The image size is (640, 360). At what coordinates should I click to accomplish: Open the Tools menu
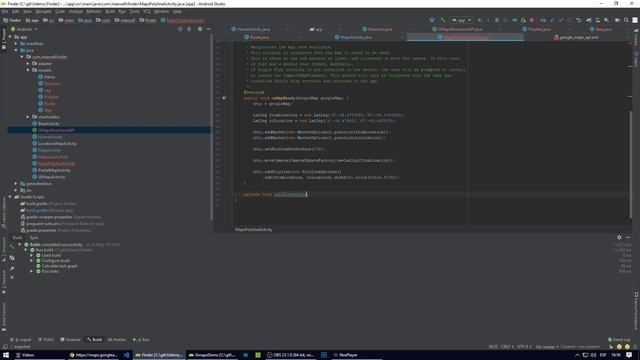coord(135,11)
